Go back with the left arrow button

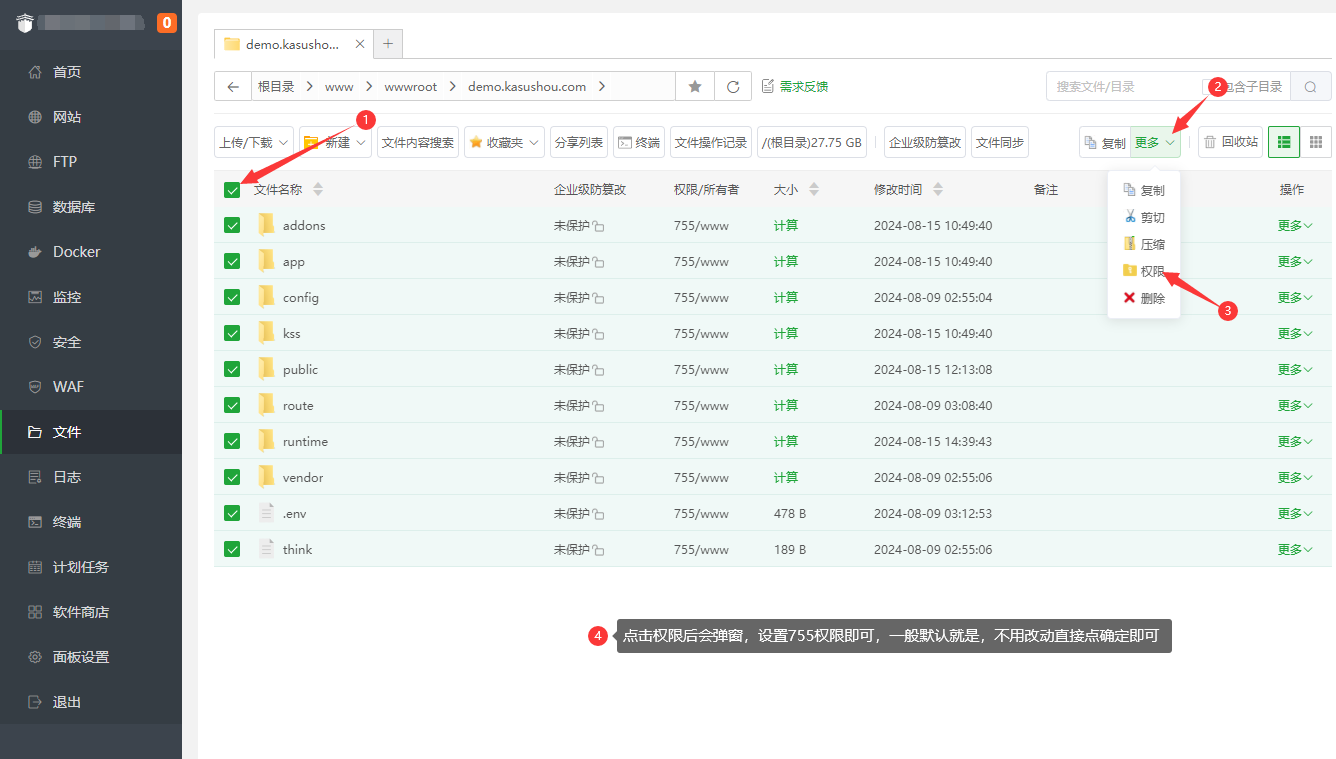click(x=232, y=87)
